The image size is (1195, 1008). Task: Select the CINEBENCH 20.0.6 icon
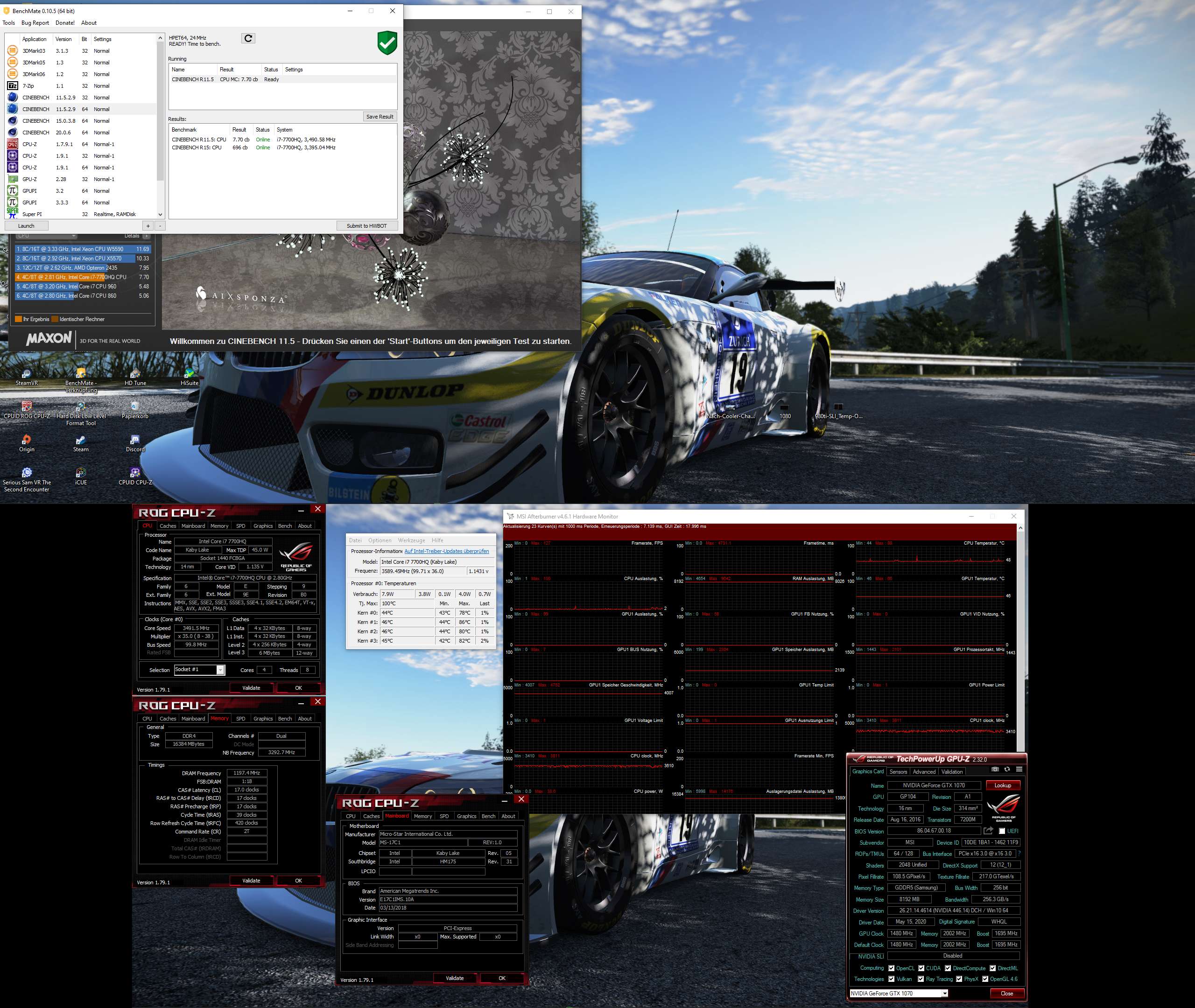(12, 133)
